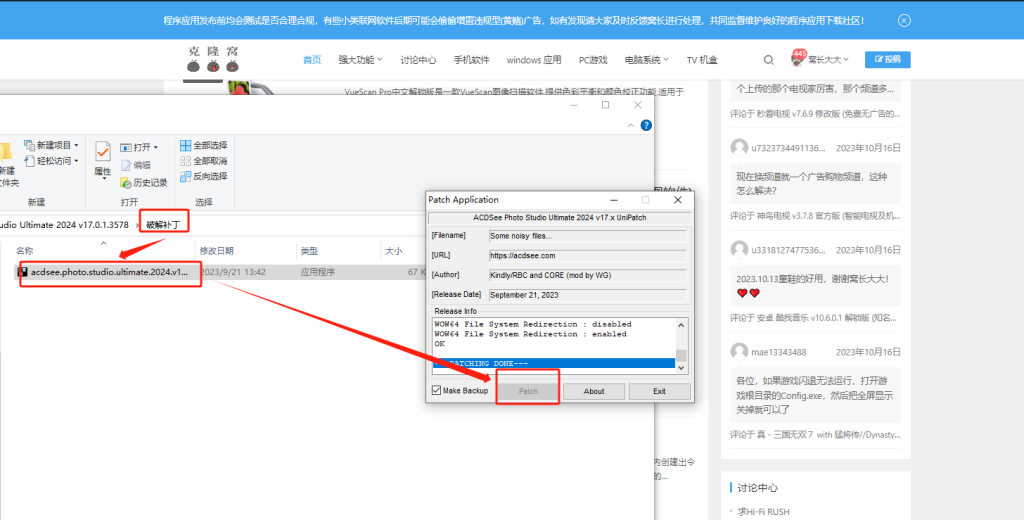Image resolution: width=1024 pixels, height=520 pixels.
Task: Collapse the Explorer ribbon chevron
Action: coord(630,125)
